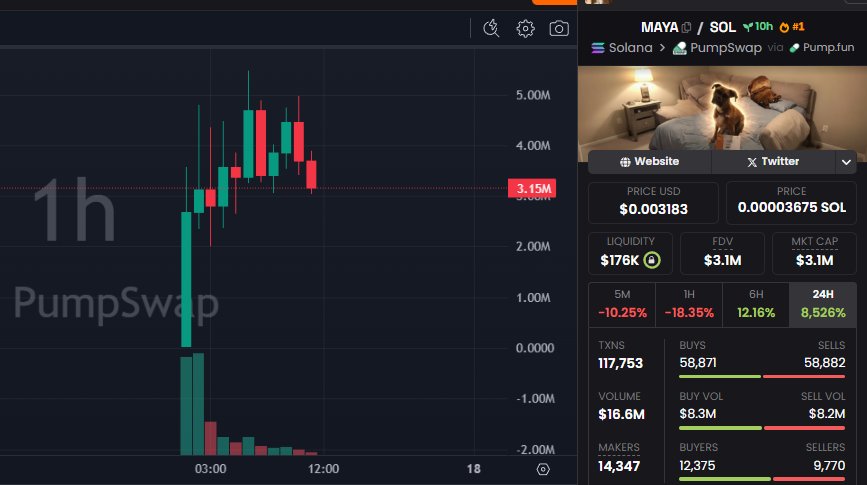Click the 10h pair age badge
The width and height of the screenshot is (867, 485).
[x=758, y=27]
